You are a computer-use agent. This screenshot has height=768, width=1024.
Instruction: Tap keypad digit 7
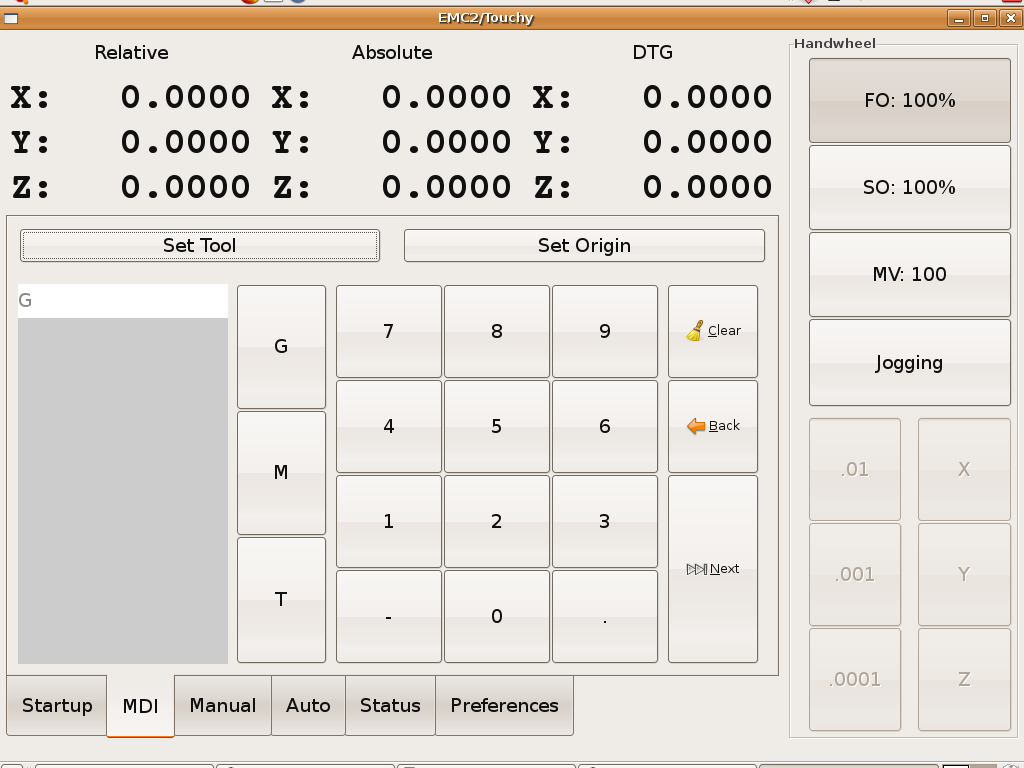(x=389, y=331)
